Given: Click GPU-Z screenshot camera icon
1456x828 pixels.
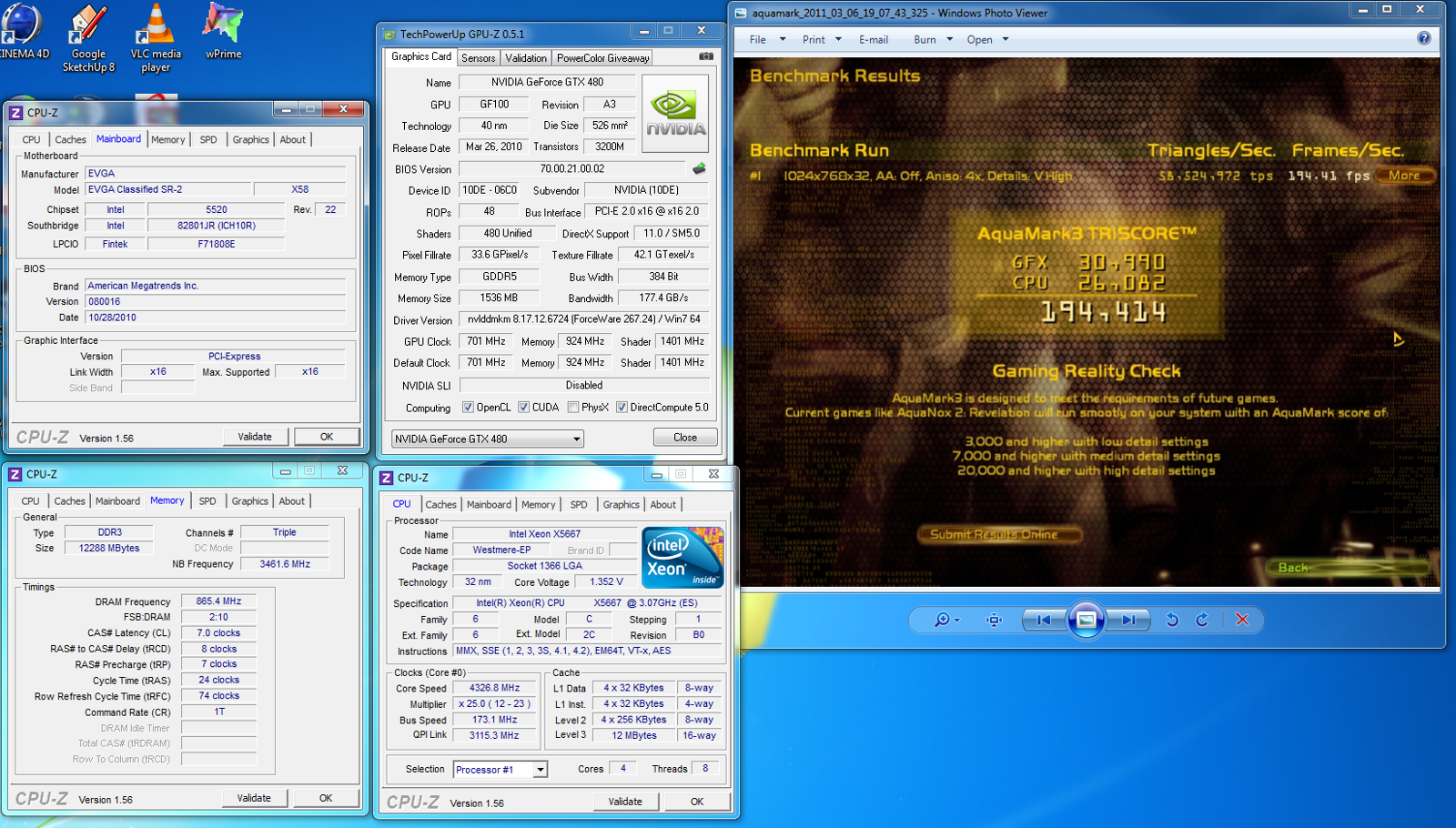Looking at the screenshot, I should (705, 56).
